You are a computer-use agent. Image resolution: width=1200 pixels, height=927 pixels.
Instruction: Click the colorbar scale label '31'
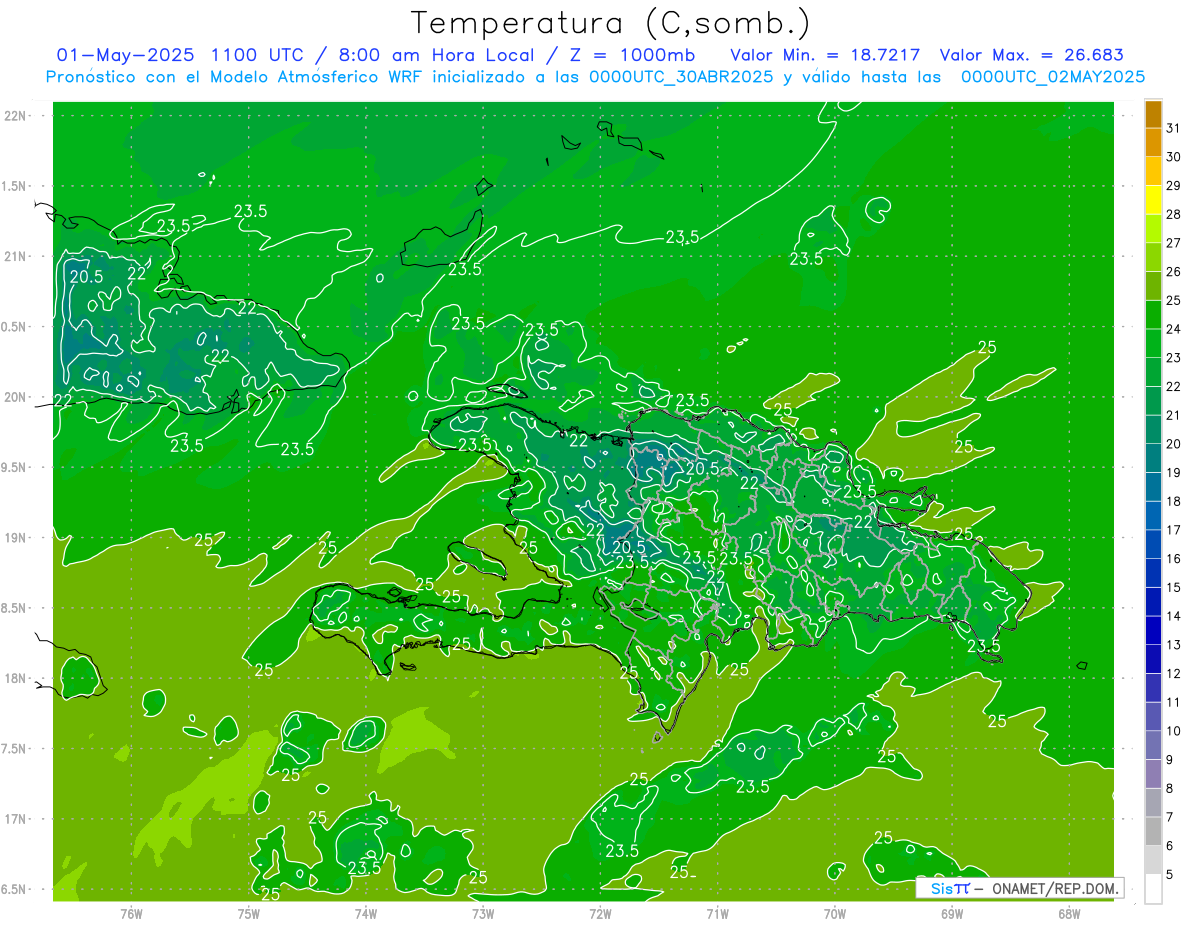point(1173,128)
